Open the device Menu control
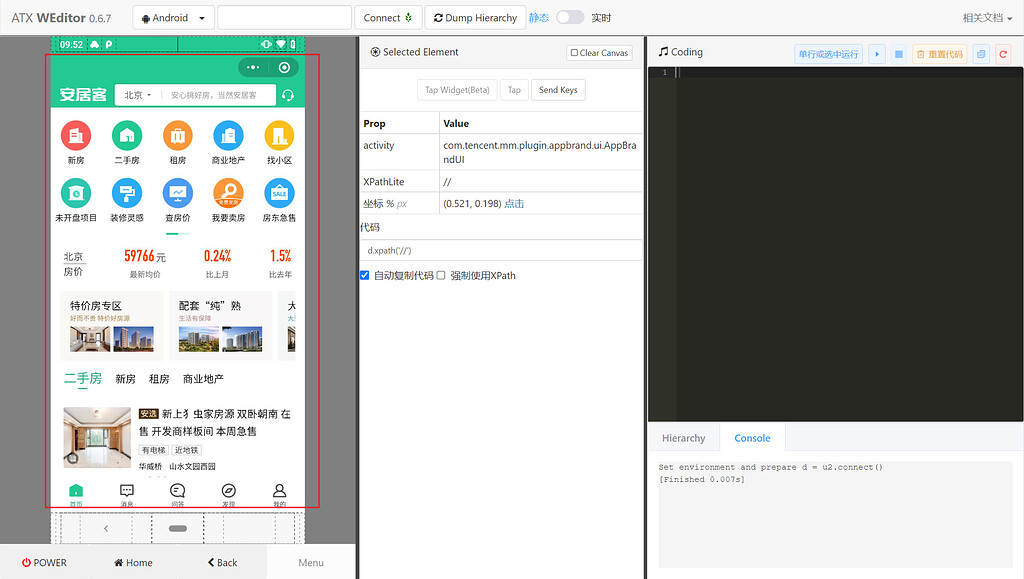Image resolution: width=1024 pixels, height=579 pixels. coord(310,562)
